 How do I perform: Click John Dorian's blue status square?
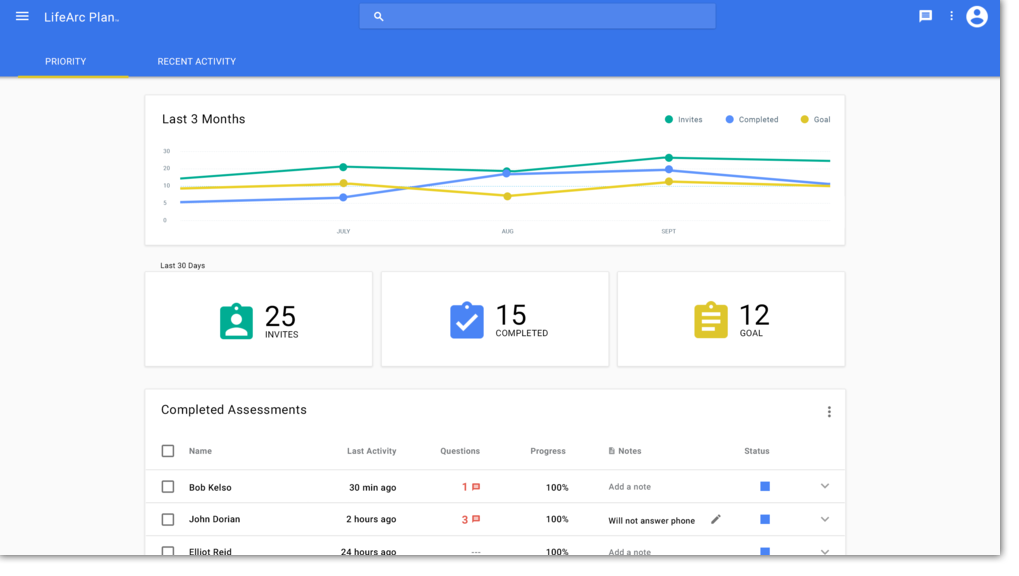click(765, 519)
